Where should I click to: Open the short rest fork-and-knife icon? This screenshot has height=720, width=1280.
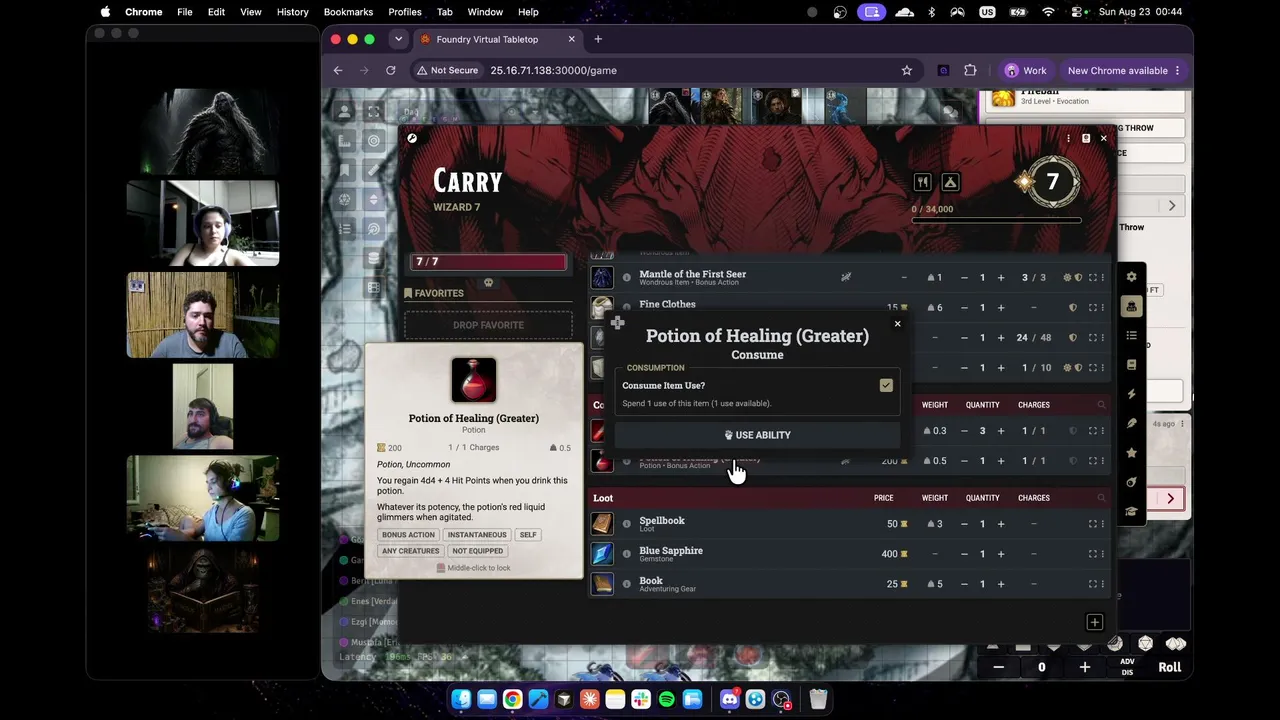pyautogui.click(x=923, y=182)
